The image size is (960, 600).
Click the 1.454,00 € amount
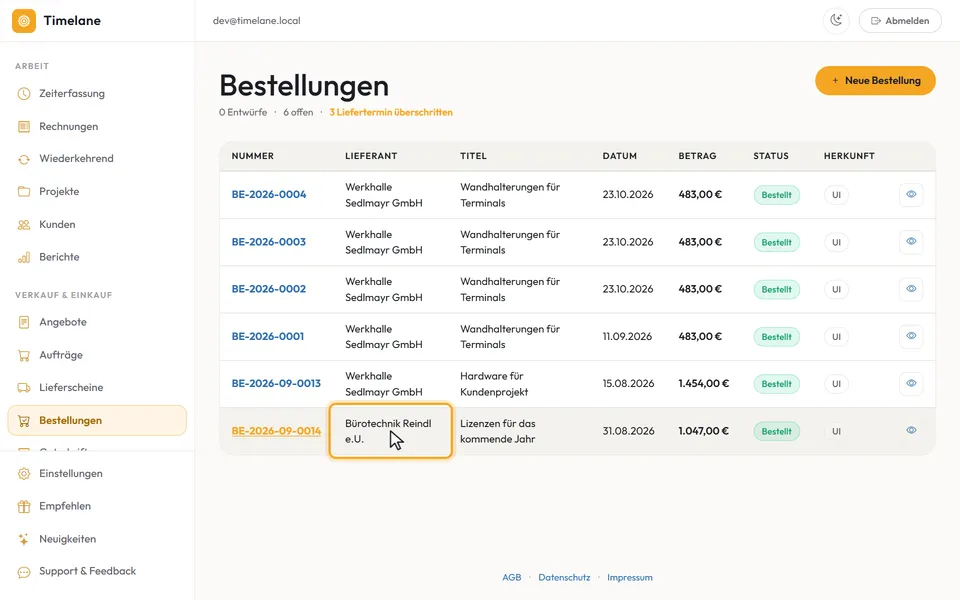tap(703, 384)
